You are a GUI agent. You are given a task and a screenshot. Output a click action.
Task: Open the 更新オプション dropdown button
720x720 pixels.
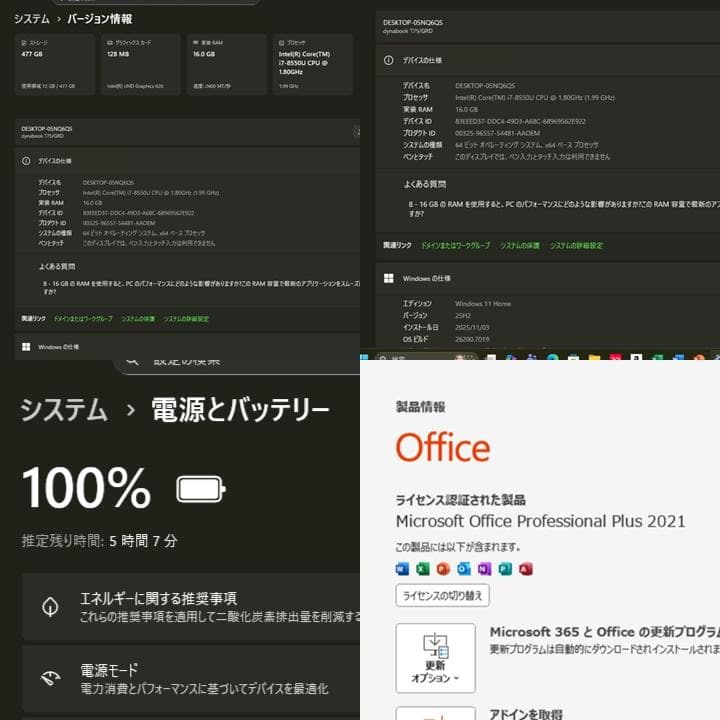pyautogui.click(x=435, y=658)
